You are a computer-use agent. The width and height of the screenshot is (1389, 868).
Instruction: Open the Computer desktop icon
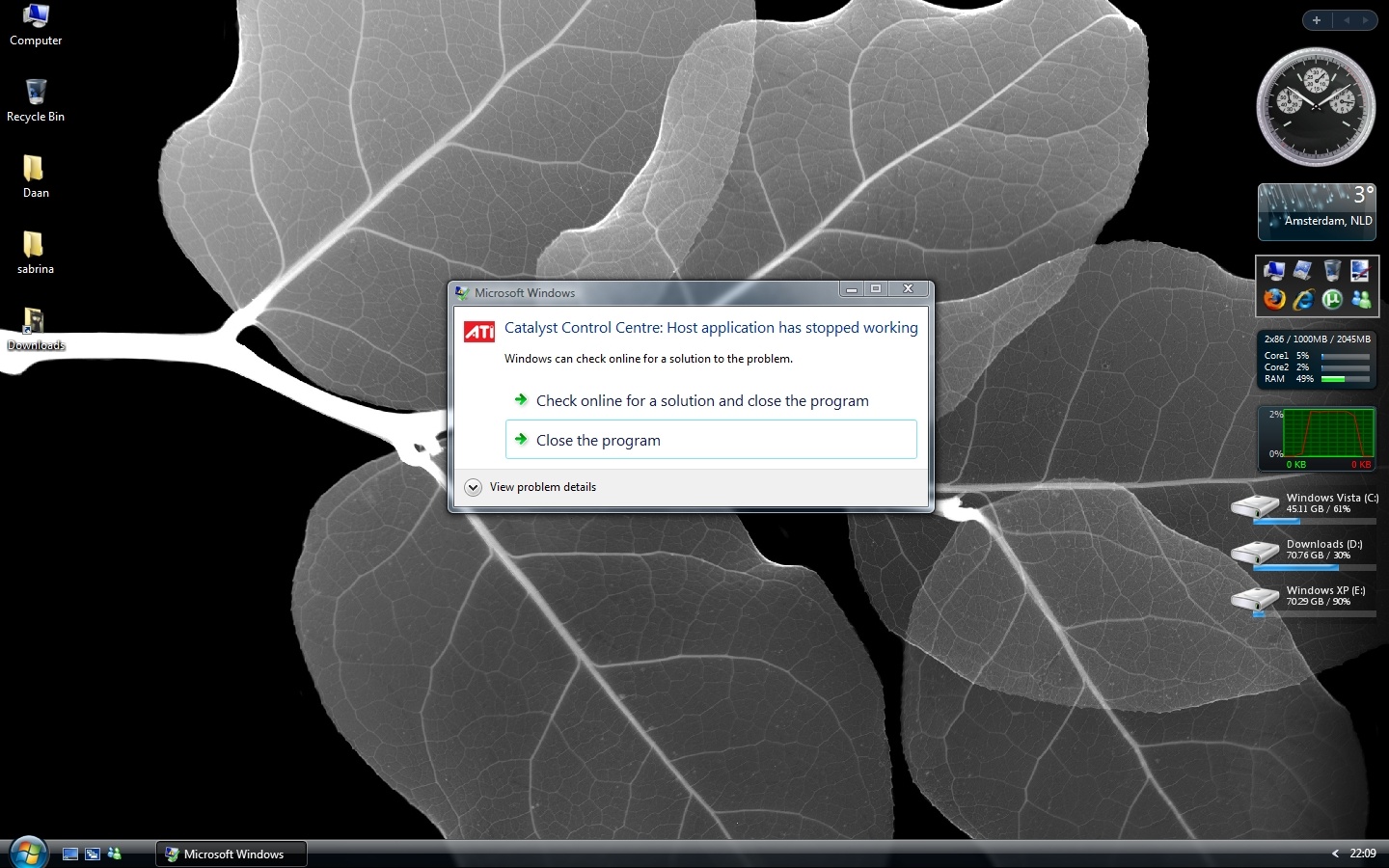pyautogui.click(x=36, y=25)
